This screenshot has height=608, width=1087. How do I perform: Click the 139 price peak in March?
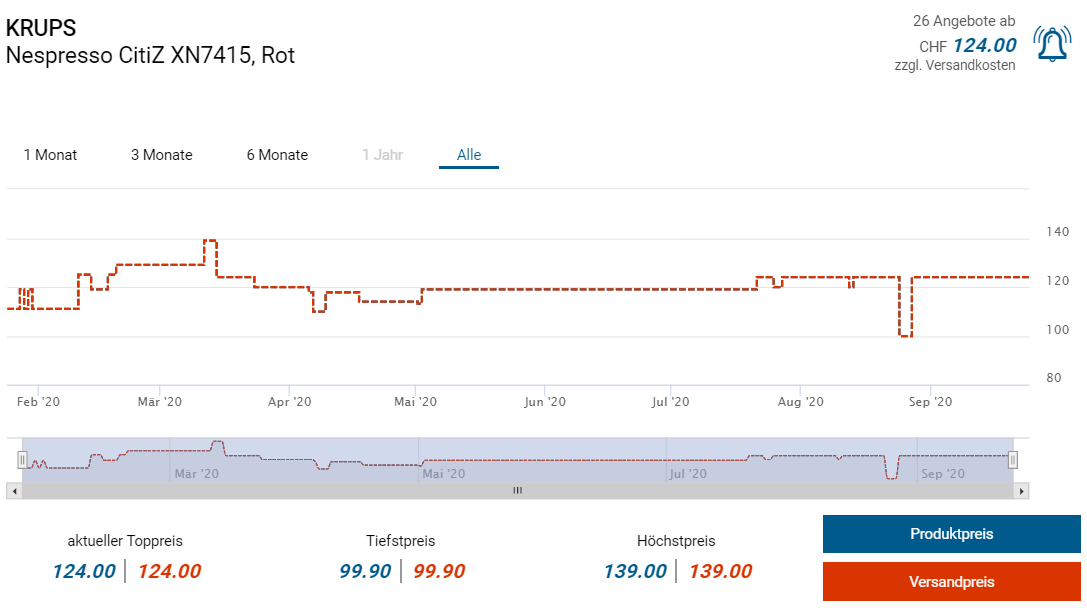point(210,241)
